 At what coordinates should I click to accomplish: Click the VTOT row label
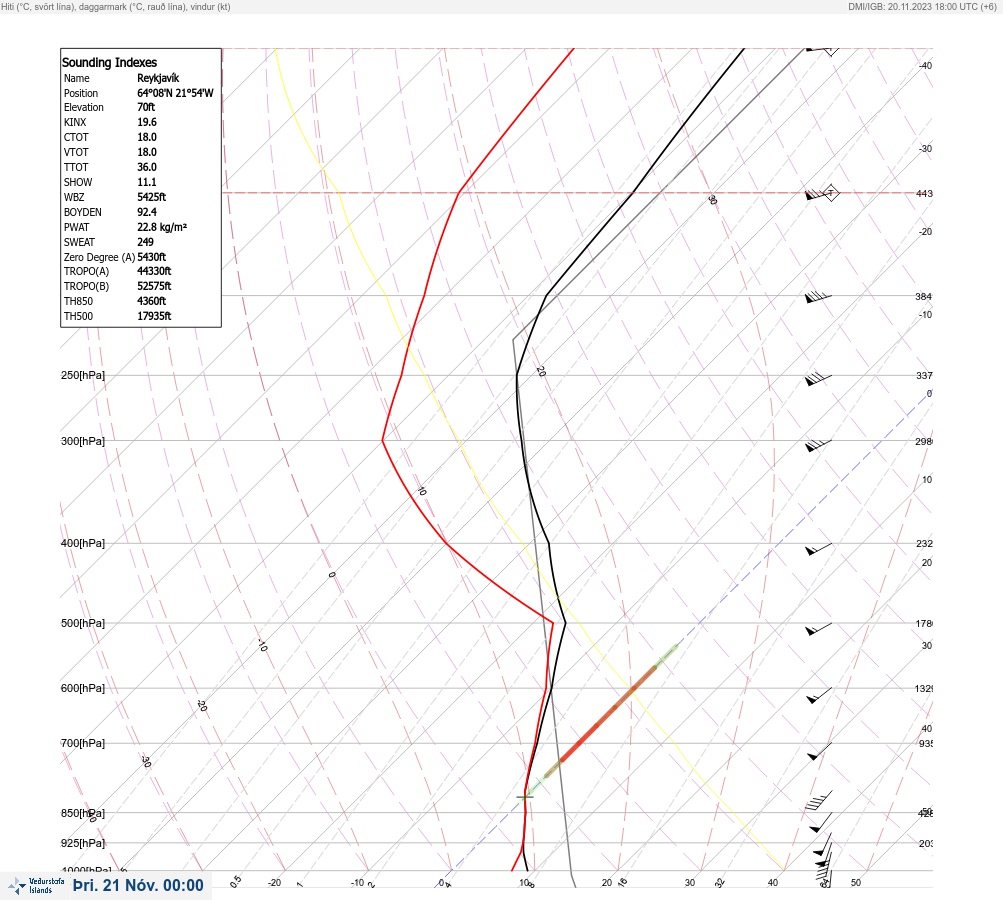(76, 152)
